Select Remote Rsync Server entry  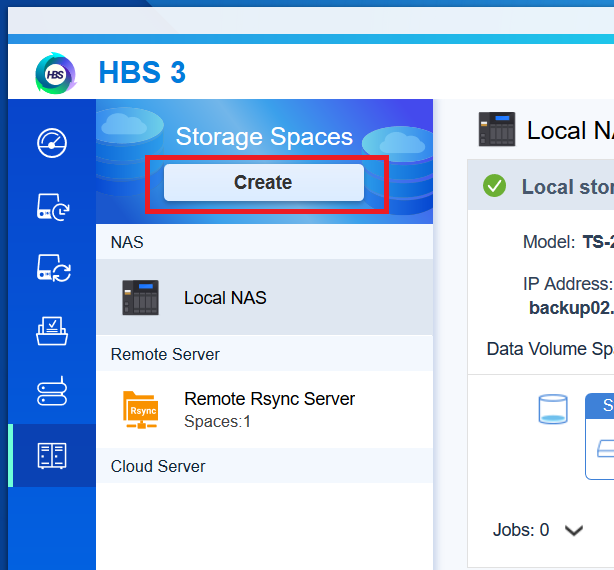pos(264,409)
